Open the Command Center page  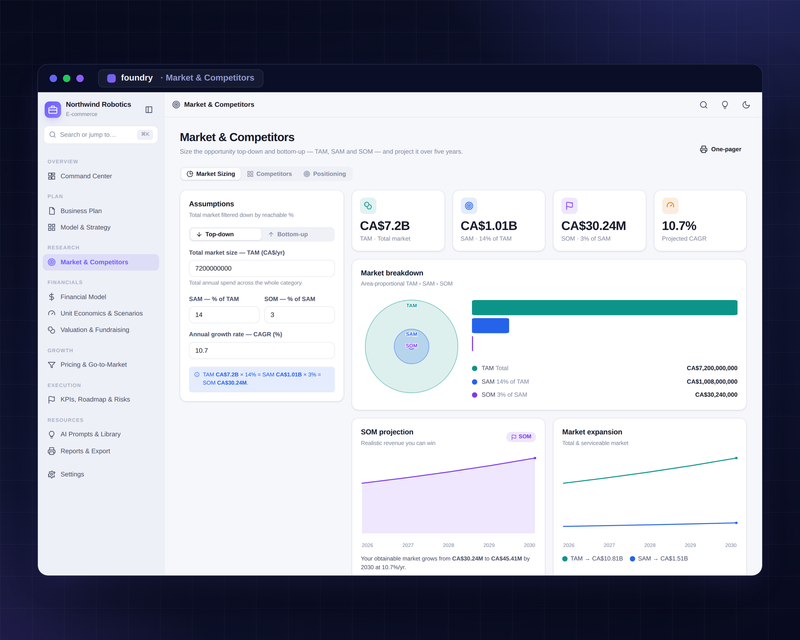click(101, 176)
